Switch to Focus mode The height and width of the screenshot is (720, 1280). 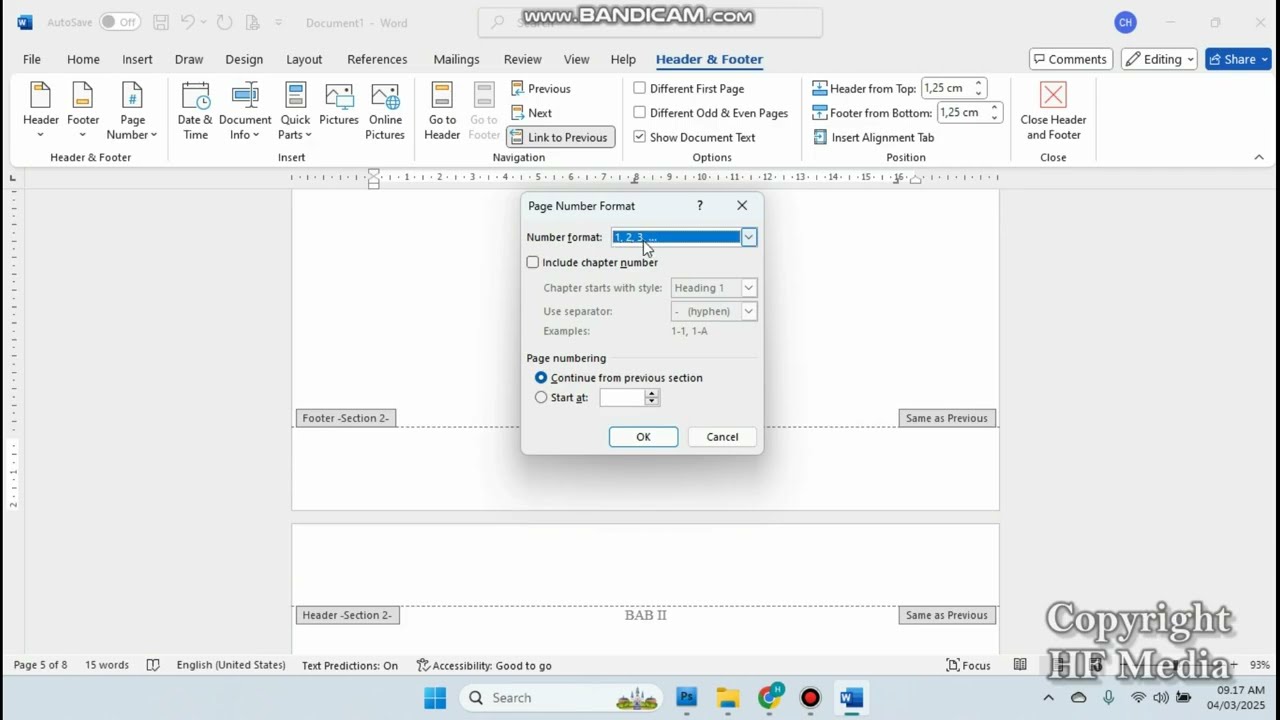(x=968, y=665)
